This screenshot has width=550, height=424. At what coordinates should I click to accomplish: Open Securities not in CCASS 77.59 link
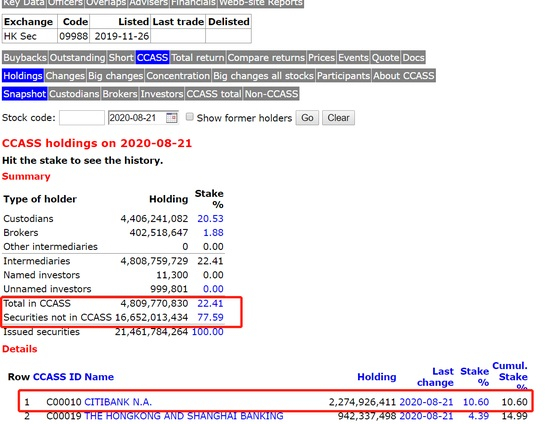click(x=210, y=317)
